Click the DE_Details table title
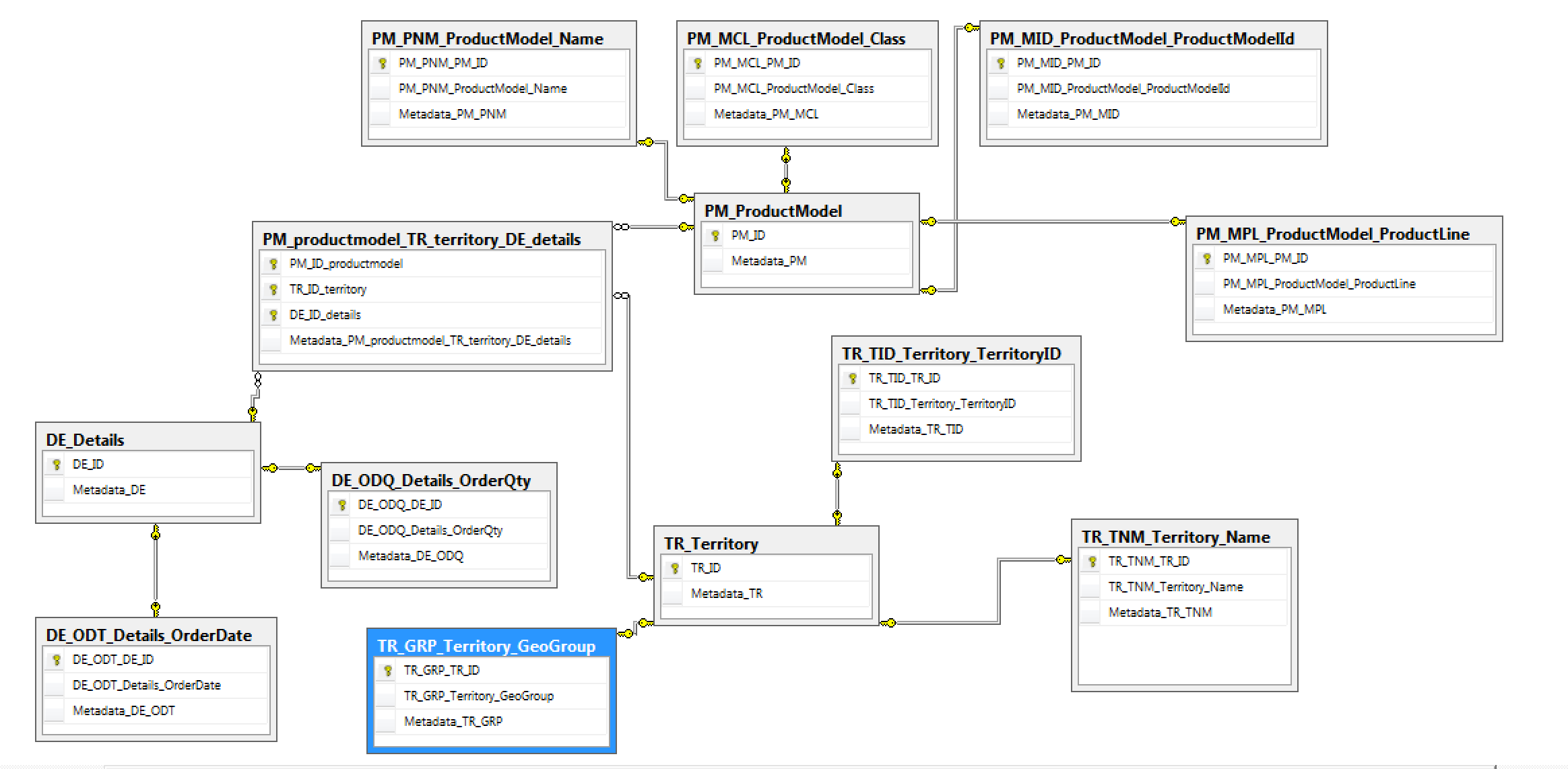Image resolution: width=1568 pixels, height=769 pixels. pyautogui.click(x=85, y=440)
